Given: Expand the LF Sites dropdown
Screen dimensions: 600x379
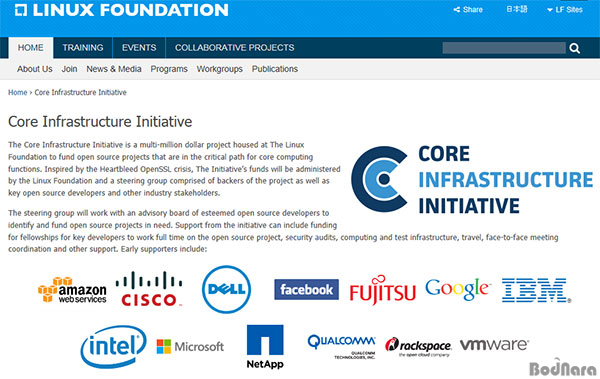Looking at the screenshot, I should point(565,10).
